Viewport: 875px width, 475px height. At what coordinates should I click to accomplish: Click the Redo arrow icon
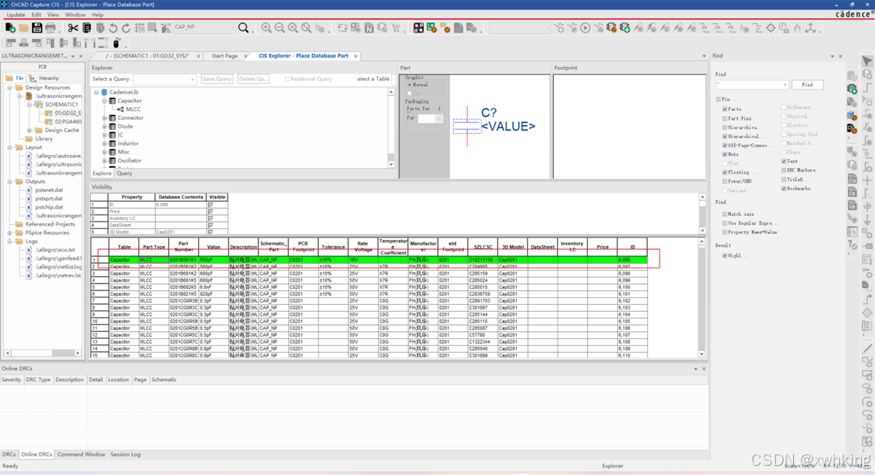click(x=126, y=27)
